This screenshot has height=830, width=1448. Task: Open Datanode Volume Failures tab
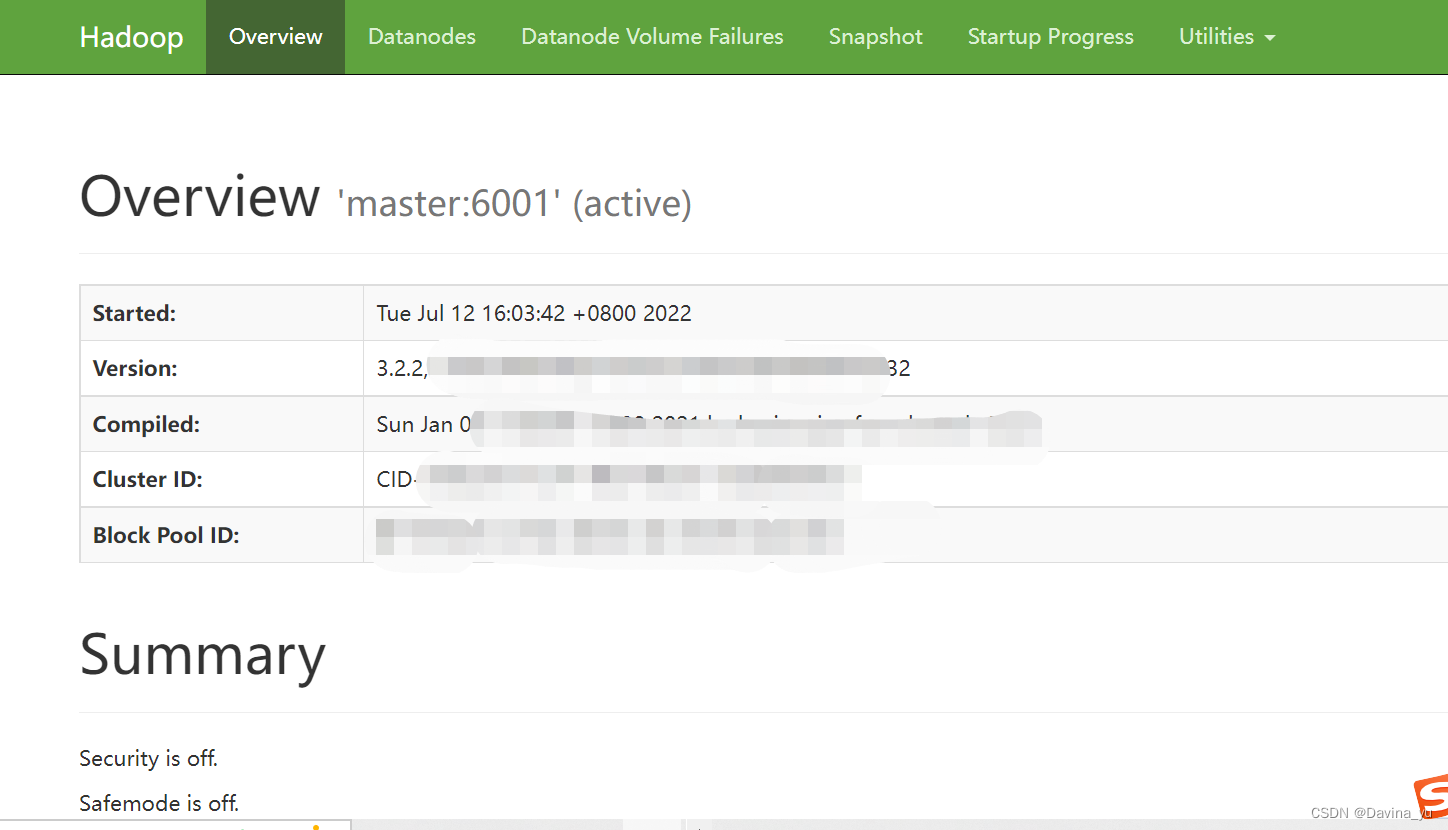pyautogui.click(x=652, y=37)
